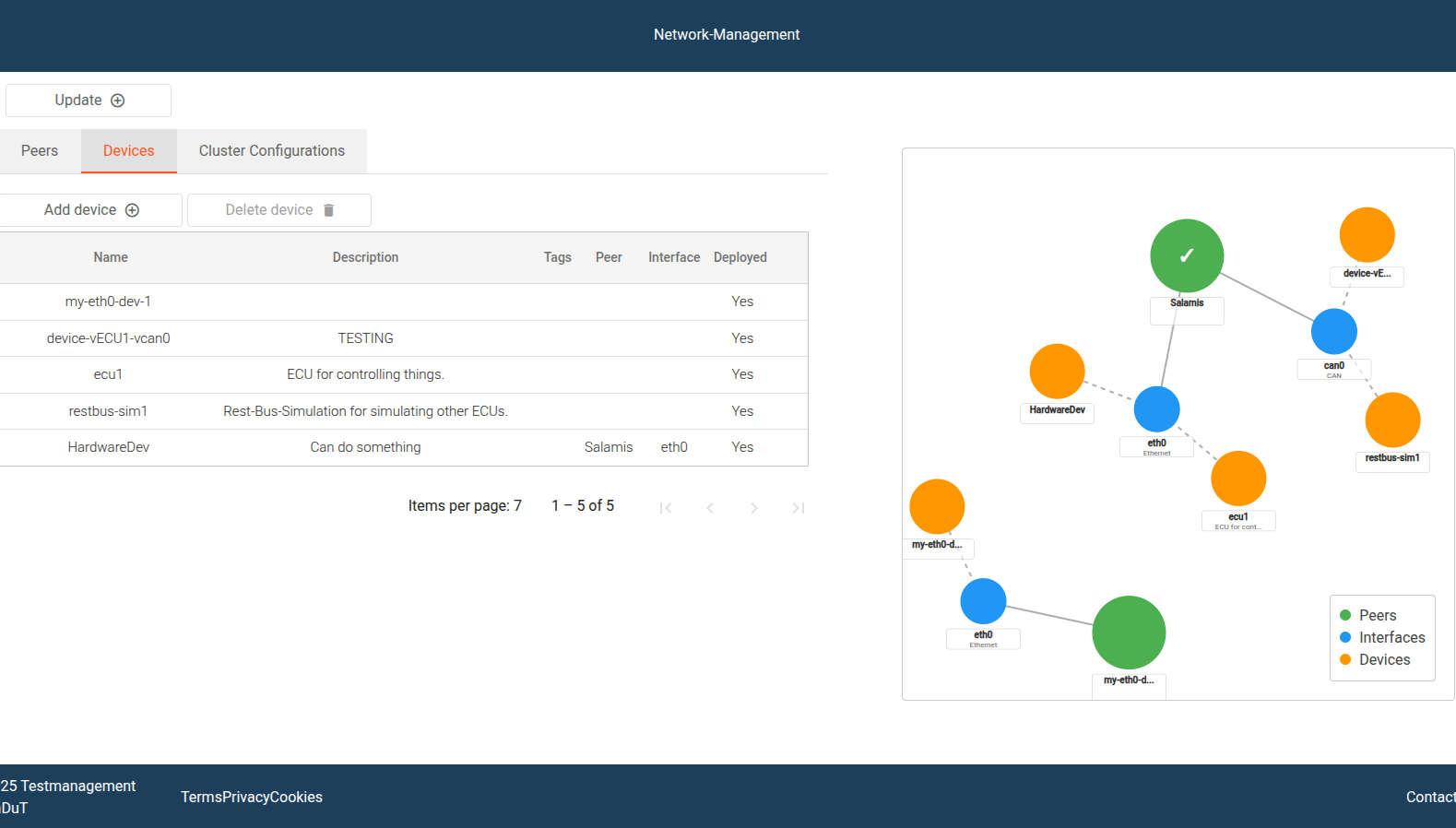Go to the next page of devices
The width and height of the screenshot is (1456, 828).
(x=753, y=508)
